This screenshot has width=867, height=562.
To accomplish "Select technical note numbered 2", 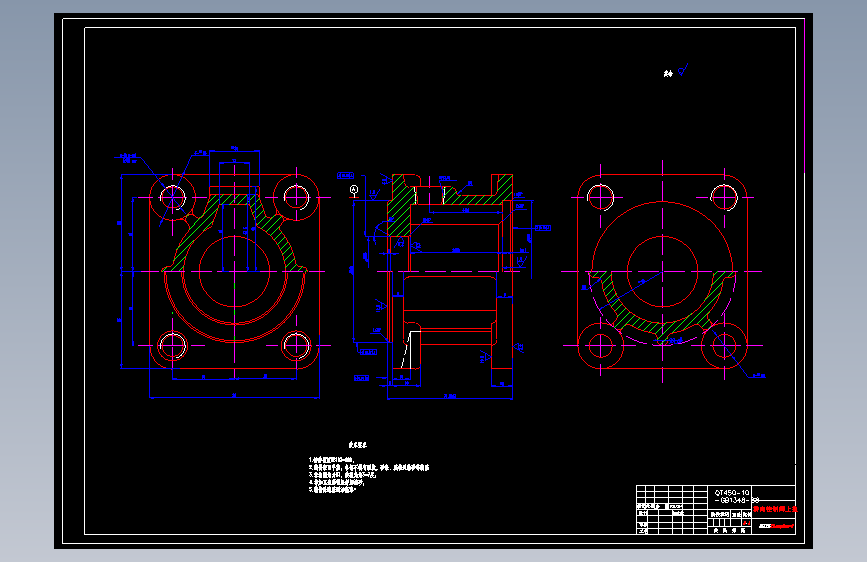I will 369,467.
